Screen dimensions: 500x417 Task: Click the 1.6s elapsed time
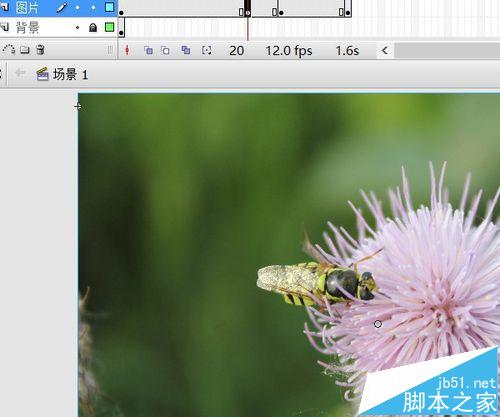(x=347, y=51)
